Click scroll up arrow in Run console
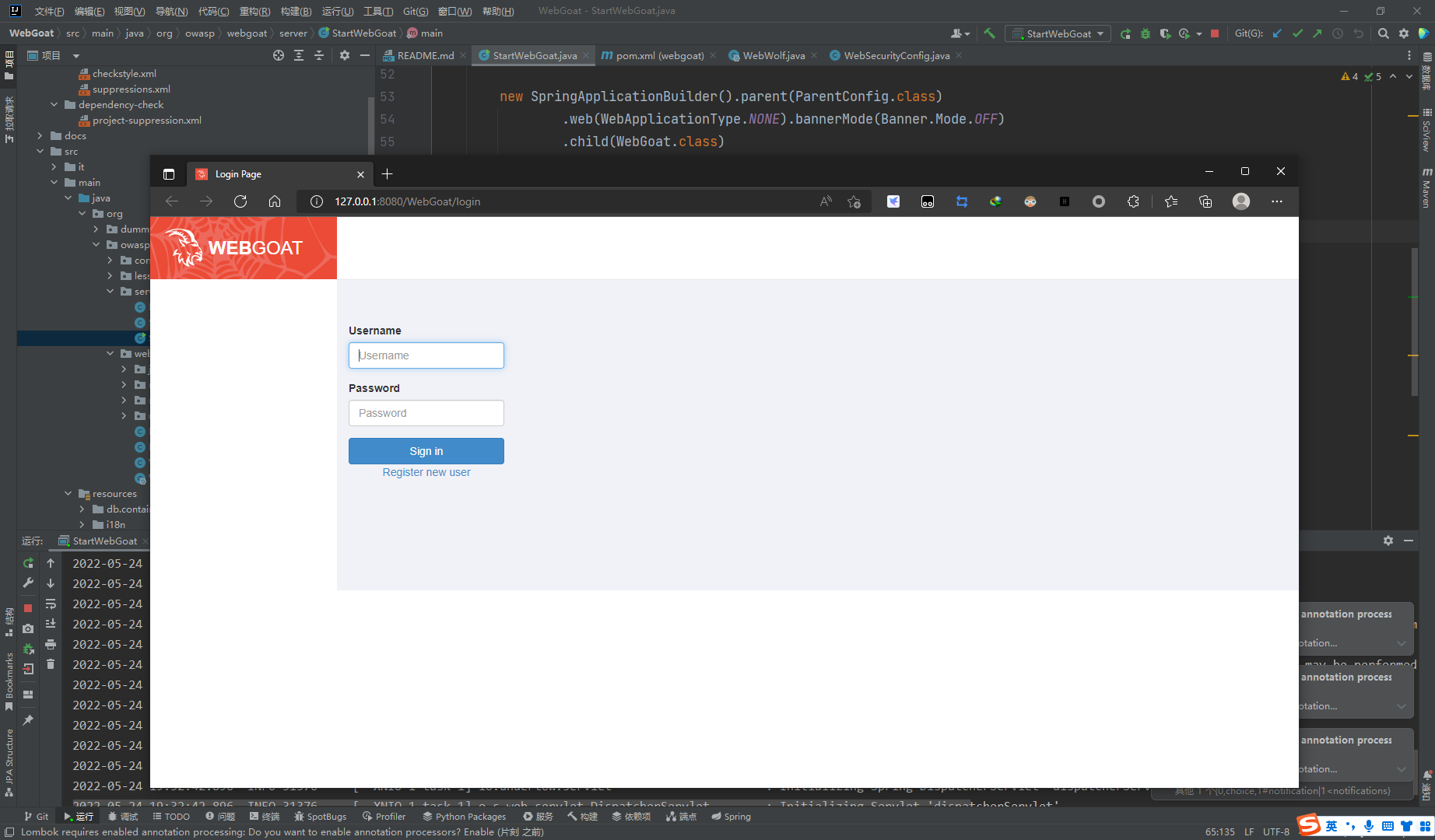 (x=51, y=563)
